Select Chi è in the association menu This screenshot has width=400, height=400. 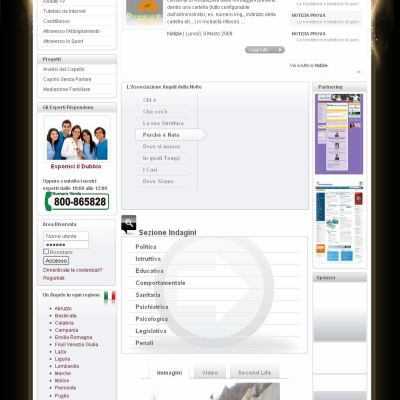point(149,100)
